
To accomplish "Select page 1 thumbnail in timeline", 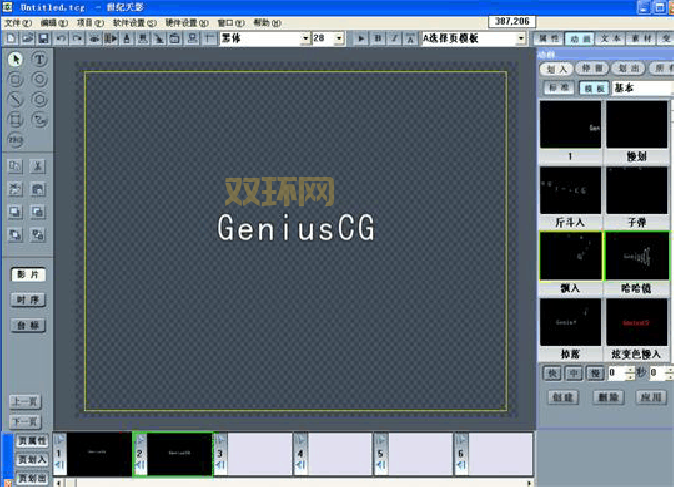I will pyautogui.click(x=99, y=453).
